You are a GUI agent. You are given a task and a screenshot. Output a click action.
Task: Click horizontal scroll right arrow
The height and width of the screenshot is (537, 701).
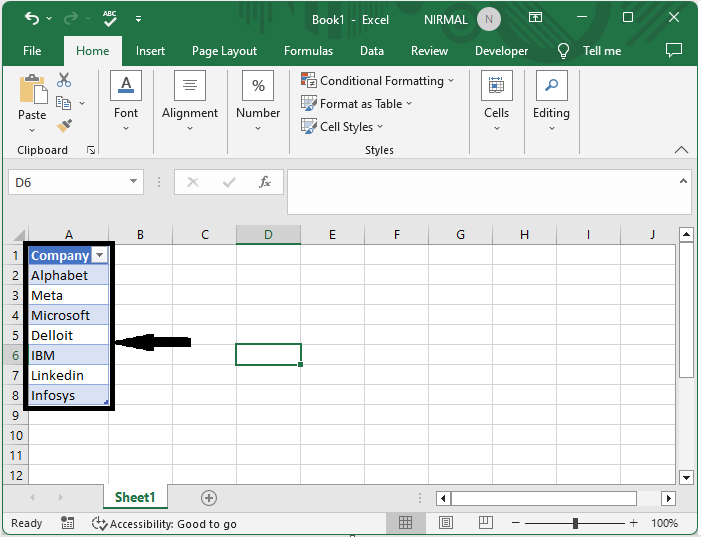[669, 498]
